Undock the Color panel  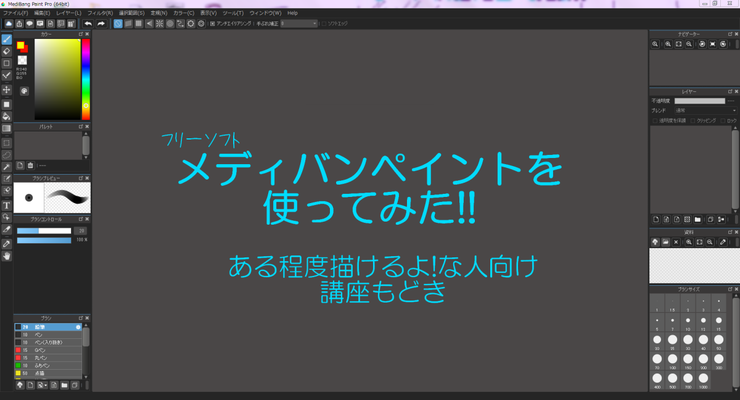click(81, 34)
